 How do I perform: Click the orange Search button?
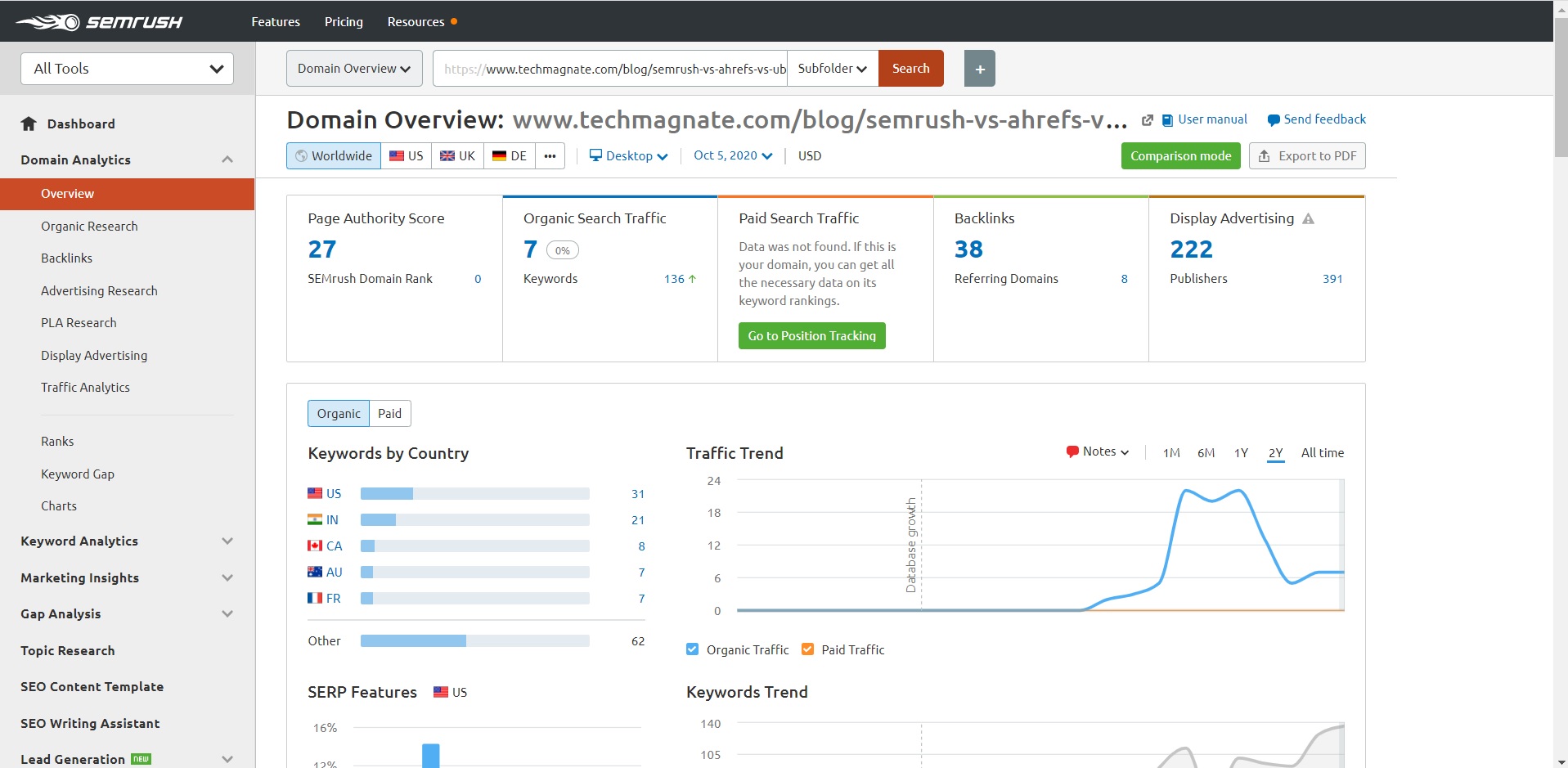click(x=910, y=69)
